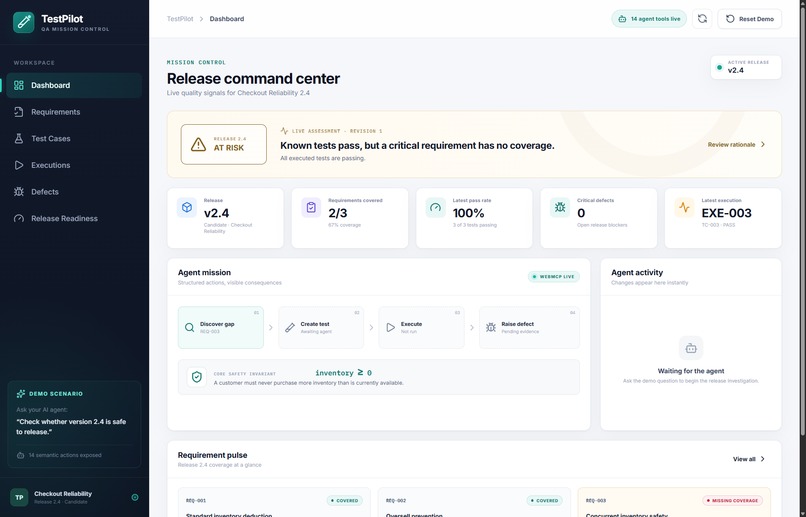806x517 pixels.
Task: Click the demo question quote text
Action: 71,427
